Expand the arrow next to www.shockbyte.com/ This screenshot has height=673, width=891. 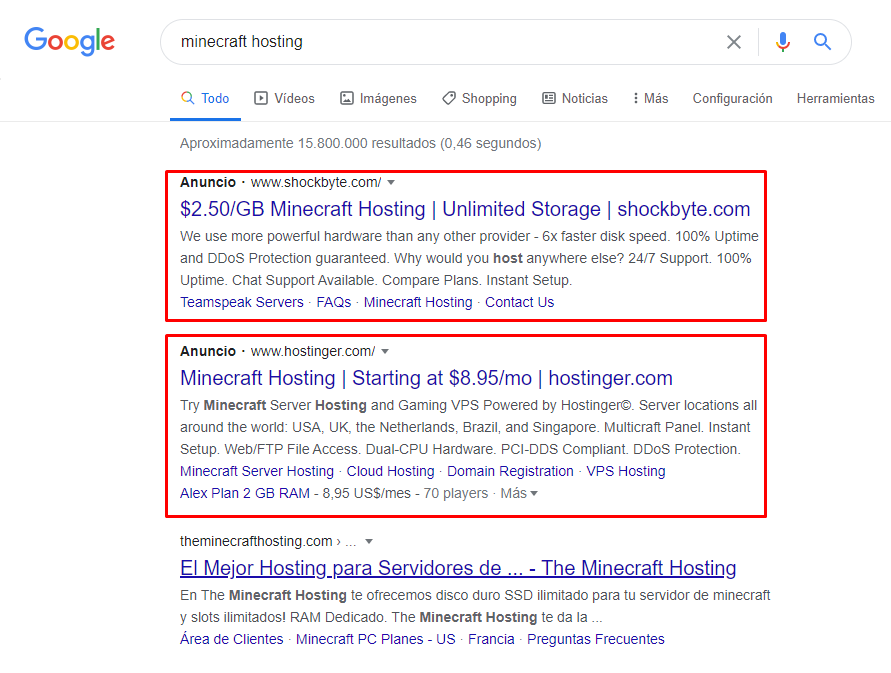(x=391, y=182)
